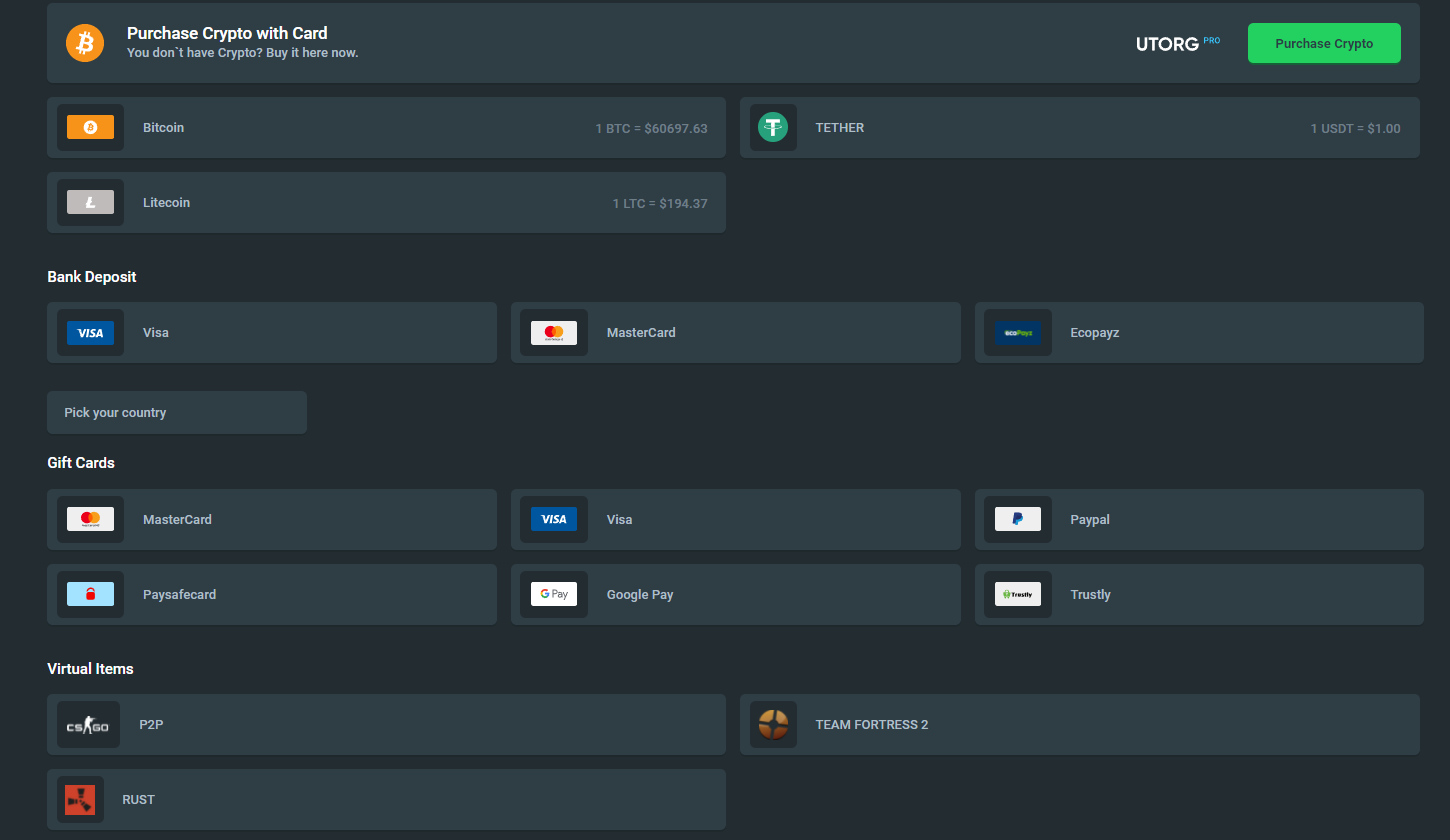This screenshot has height=840, width=1450.
Task: Click the Visa icon under Gift Cards
Action: tap(554, 519)
